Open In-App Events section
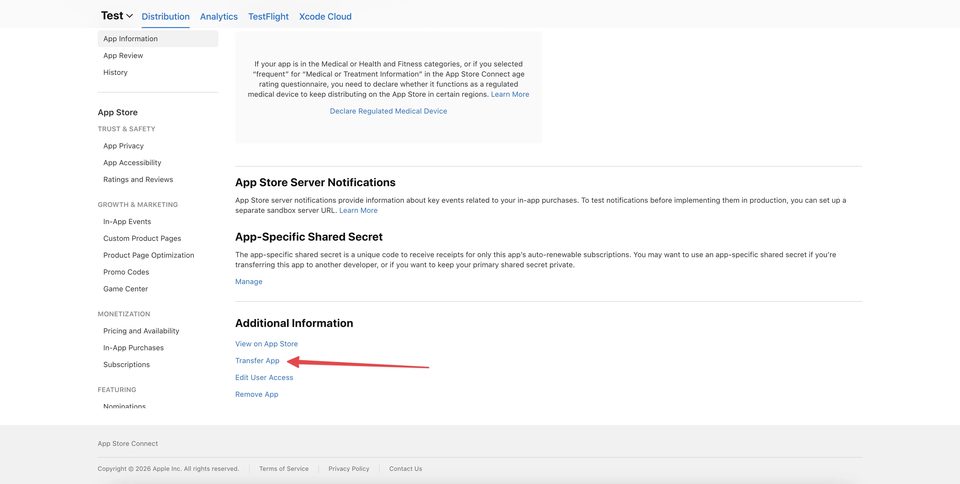The width and height of the screenshot is (960, 484). [127, 222]
